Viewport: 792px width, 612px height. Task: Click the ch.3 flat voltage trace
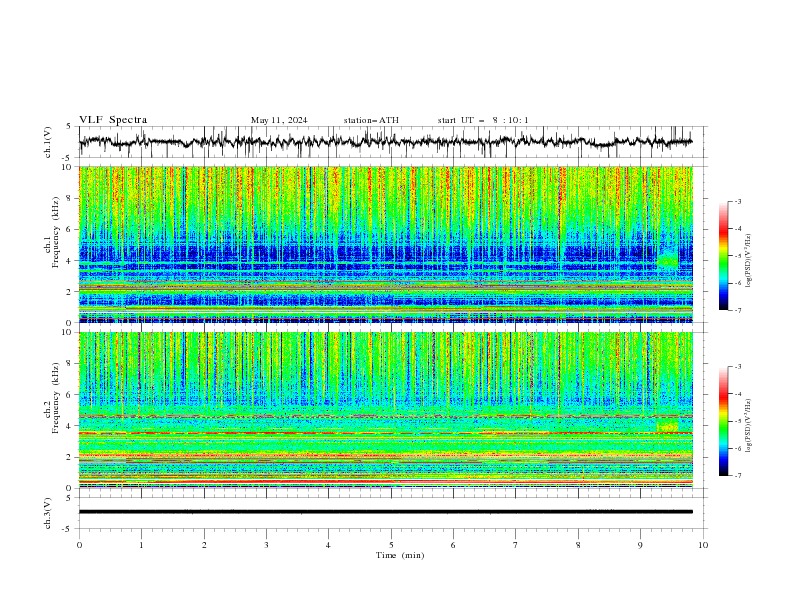385,512
